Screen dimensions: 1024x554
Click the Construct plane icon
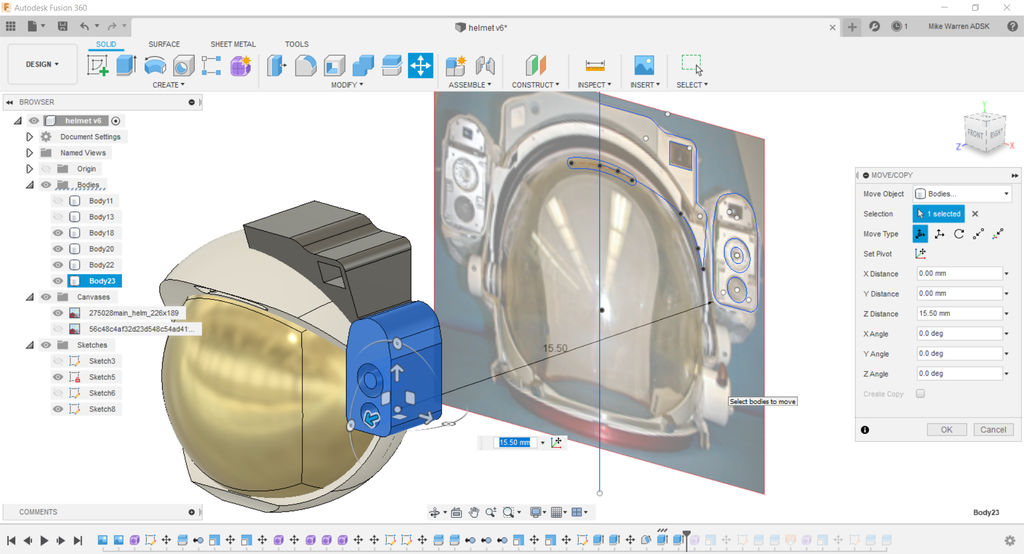pyautogui.click(x=535, y=65)
